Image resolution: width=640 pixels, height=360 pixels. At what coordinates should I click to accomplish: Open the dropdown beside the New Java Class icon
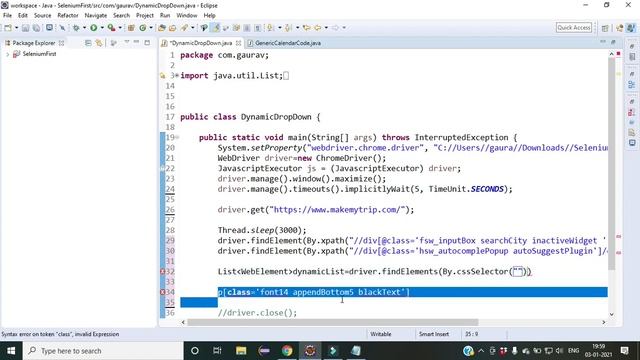[151, 28]
